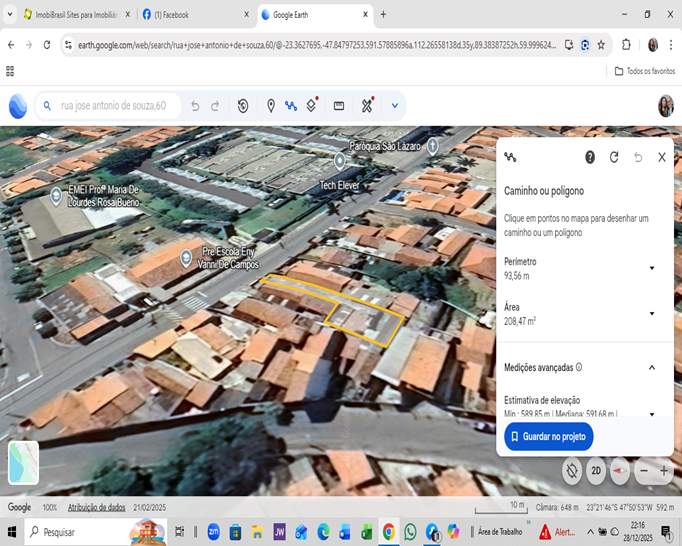Click Guardar no projeto button
This screenshot has height=546, width=682.
click(x=549, y=436)
